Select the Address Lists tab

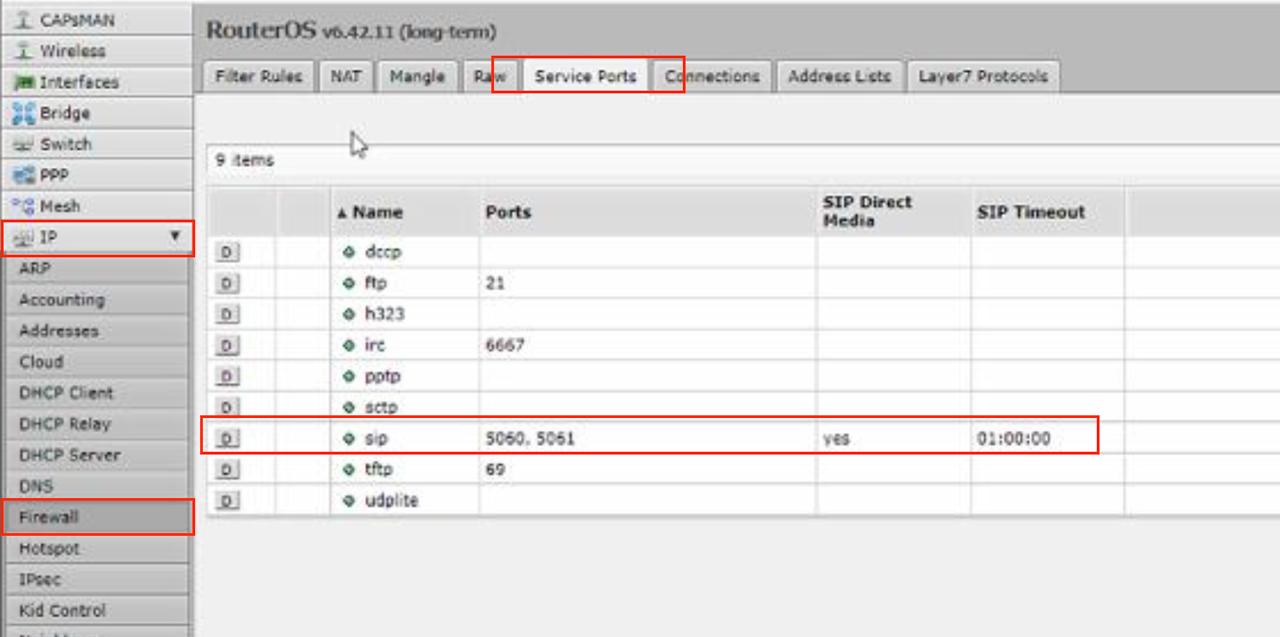(x=838, y=77)
